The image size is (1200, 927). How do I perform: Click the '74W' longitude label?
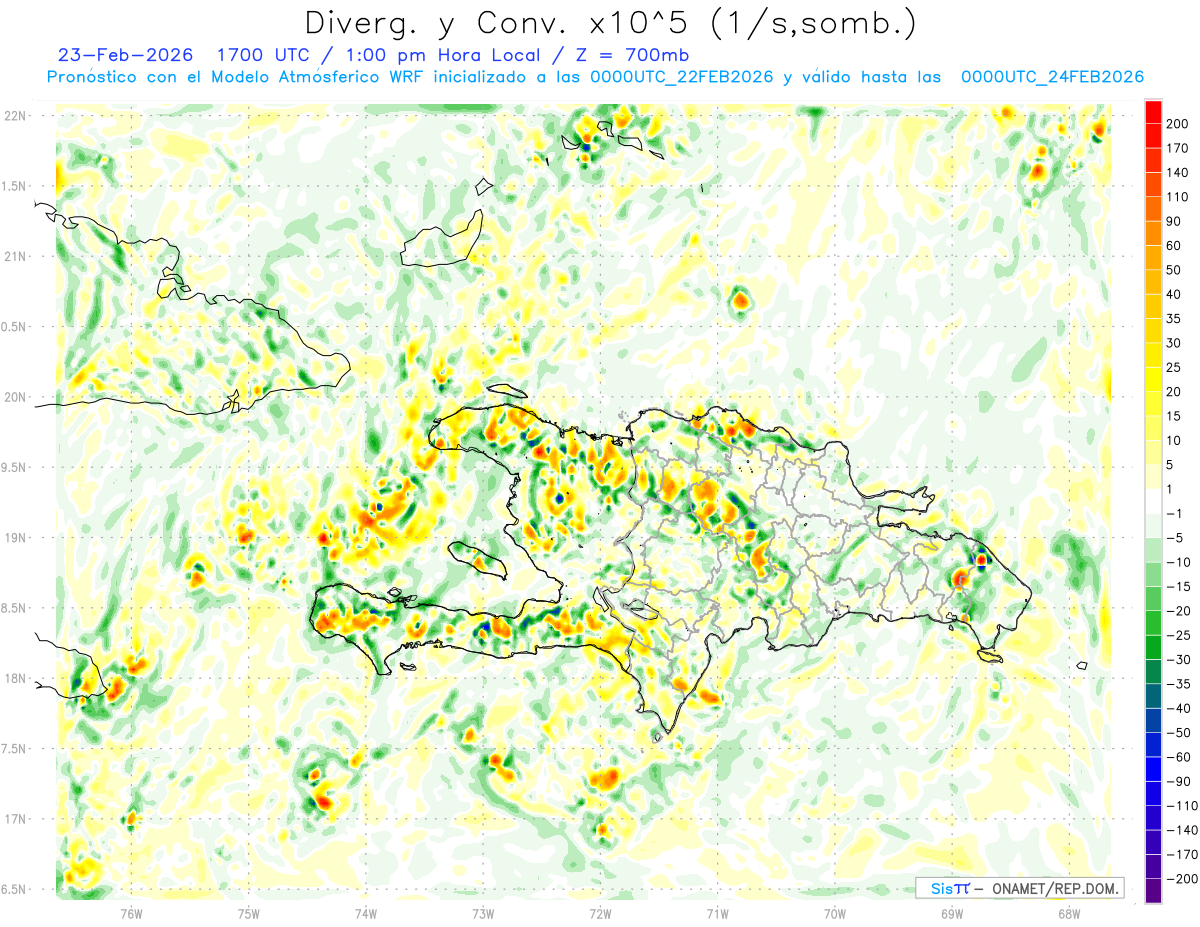click(365, 914)
